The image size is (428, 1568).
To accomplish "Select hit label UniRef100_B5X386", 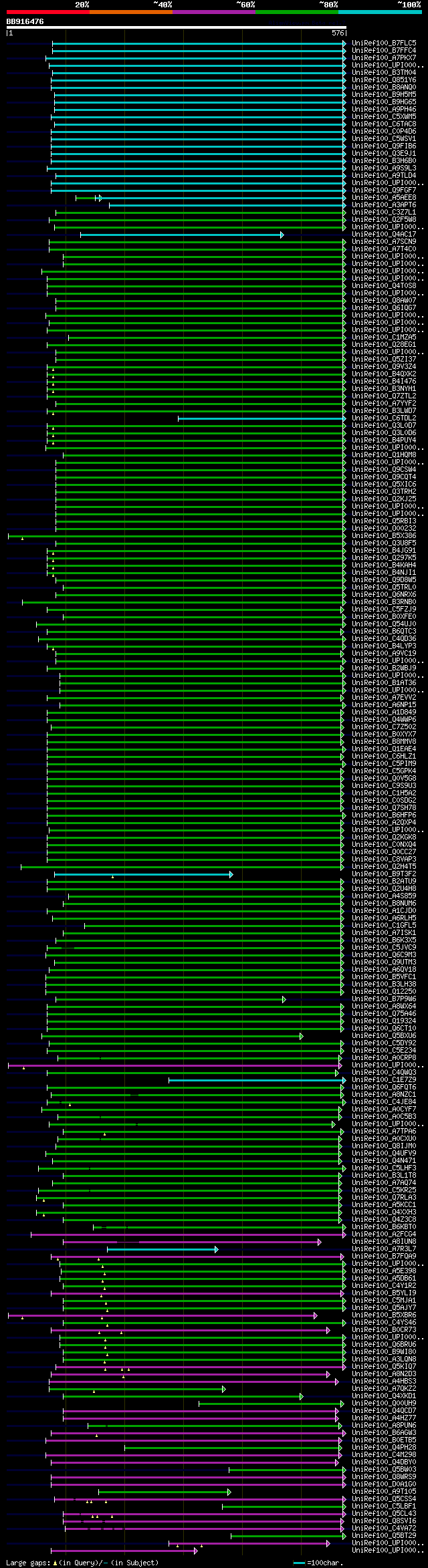I will click(x=384, y=536).
